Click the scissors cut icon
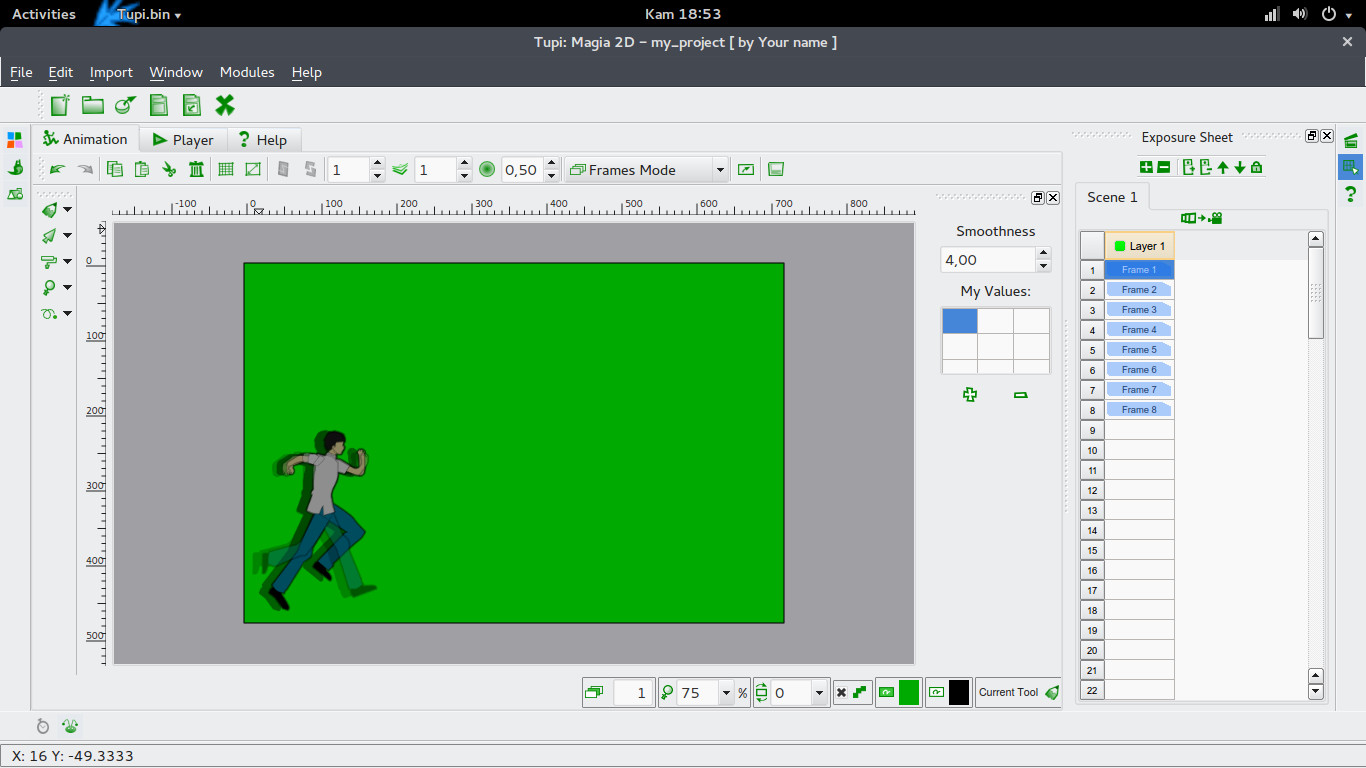 pyautogui.click(x=169, y=170)
